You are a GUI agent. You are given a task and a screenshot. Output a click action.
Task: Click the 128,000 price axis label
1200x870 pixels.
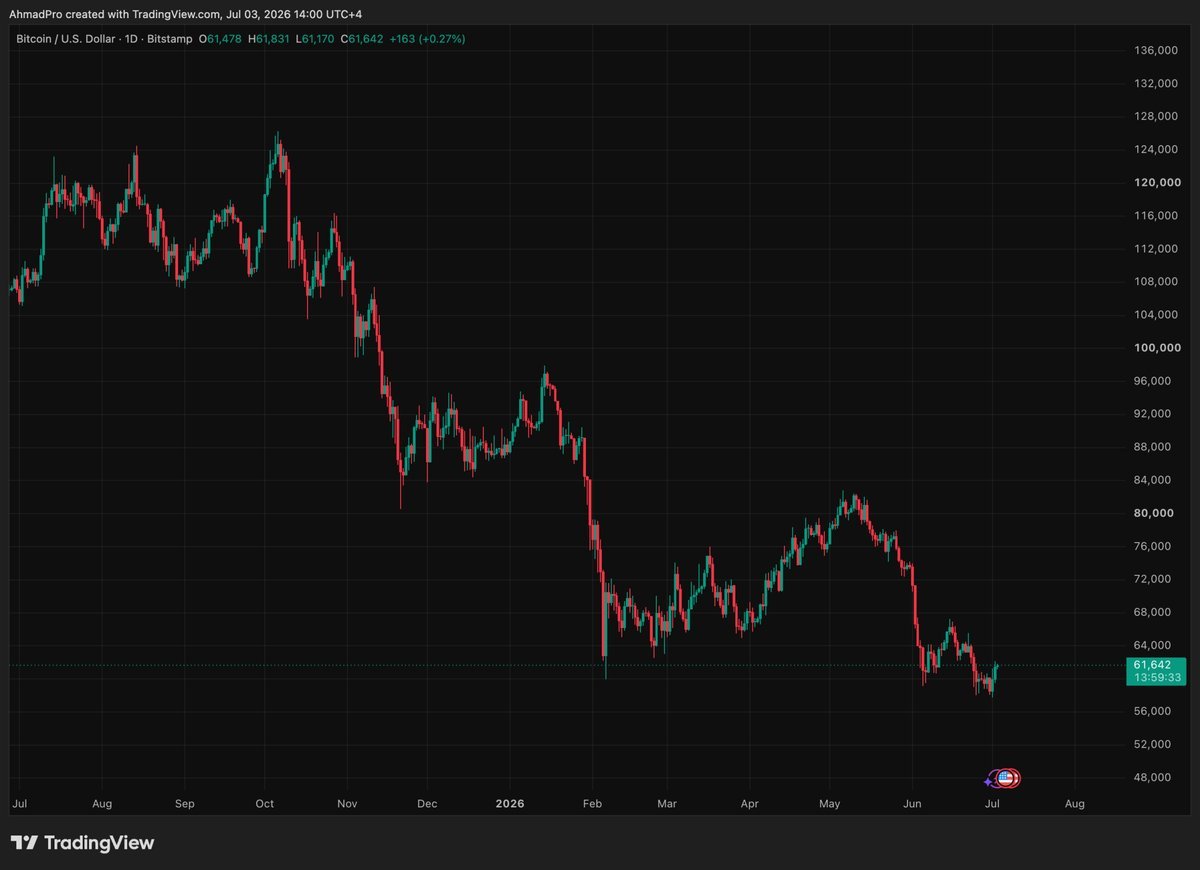1158,117
